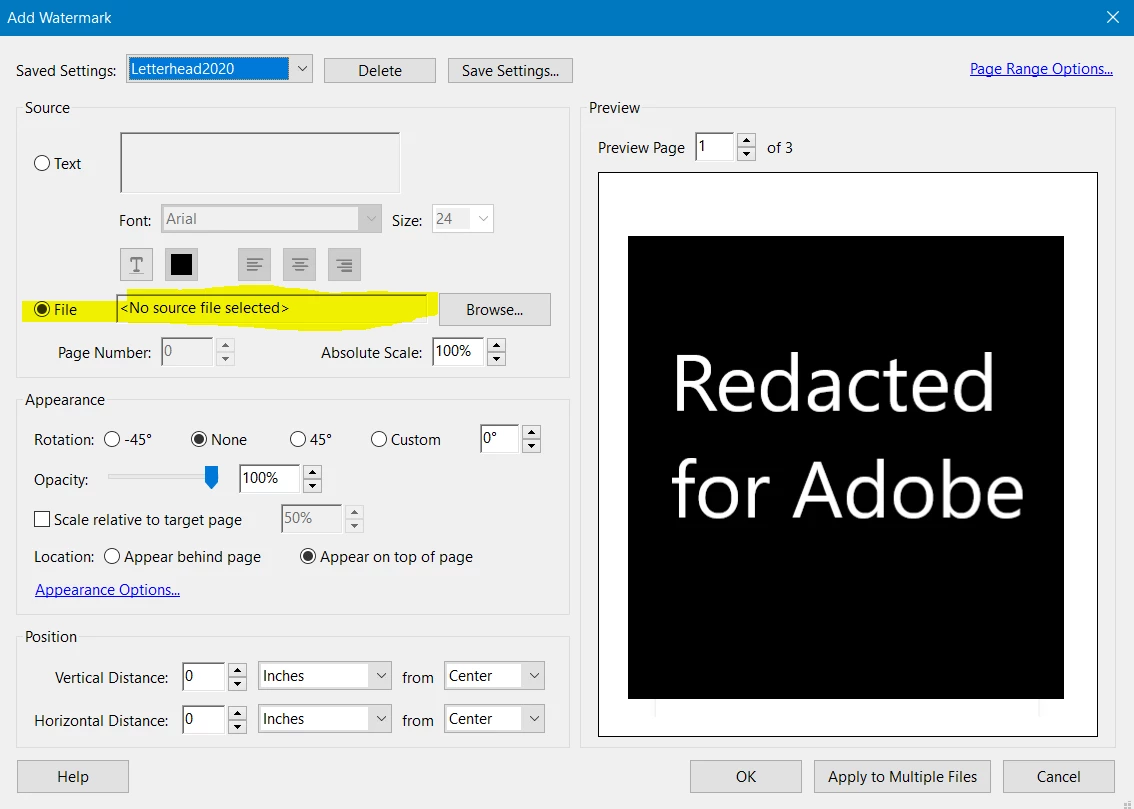
Task: Click the Absolute Scale field
Action: (458, 352)
